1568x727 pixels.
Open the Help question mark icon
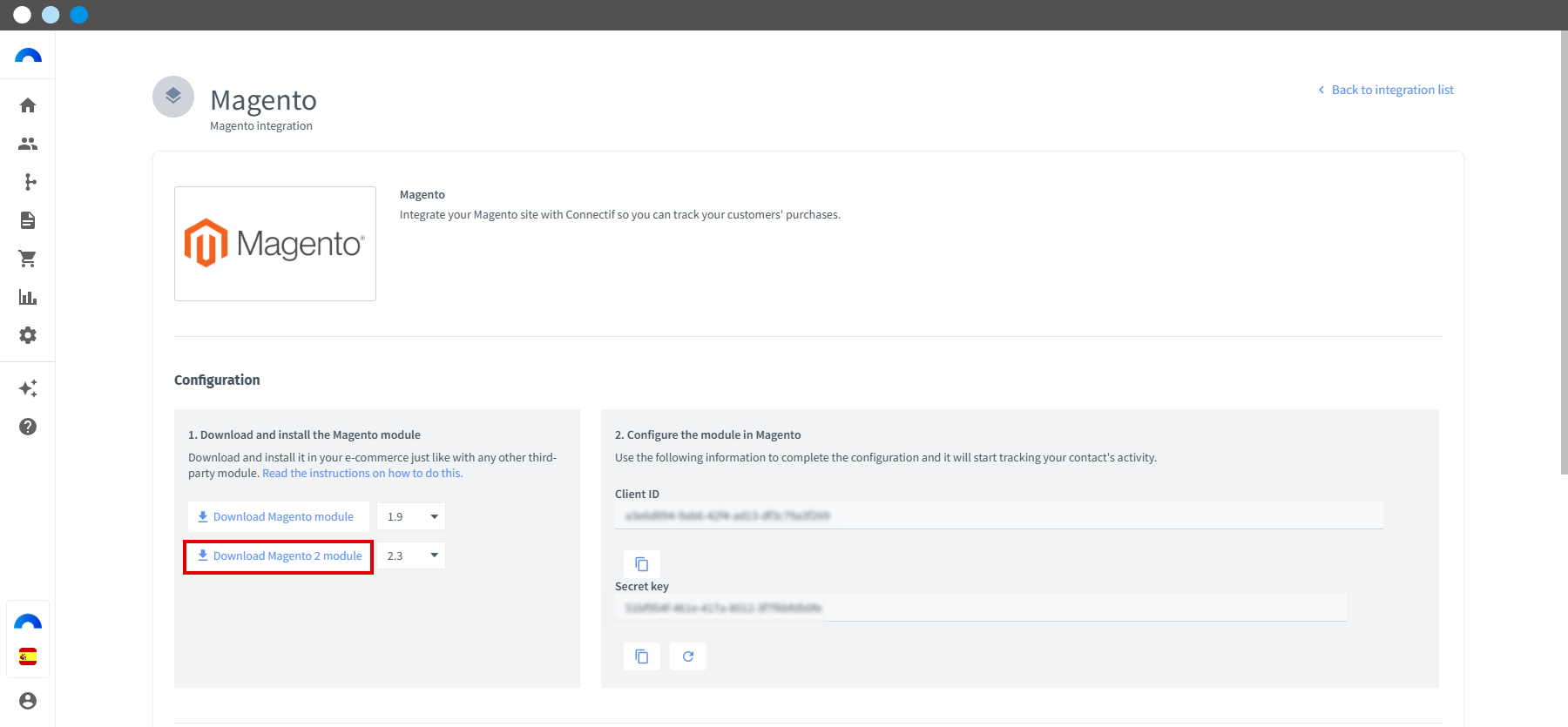tap(28, 427)
